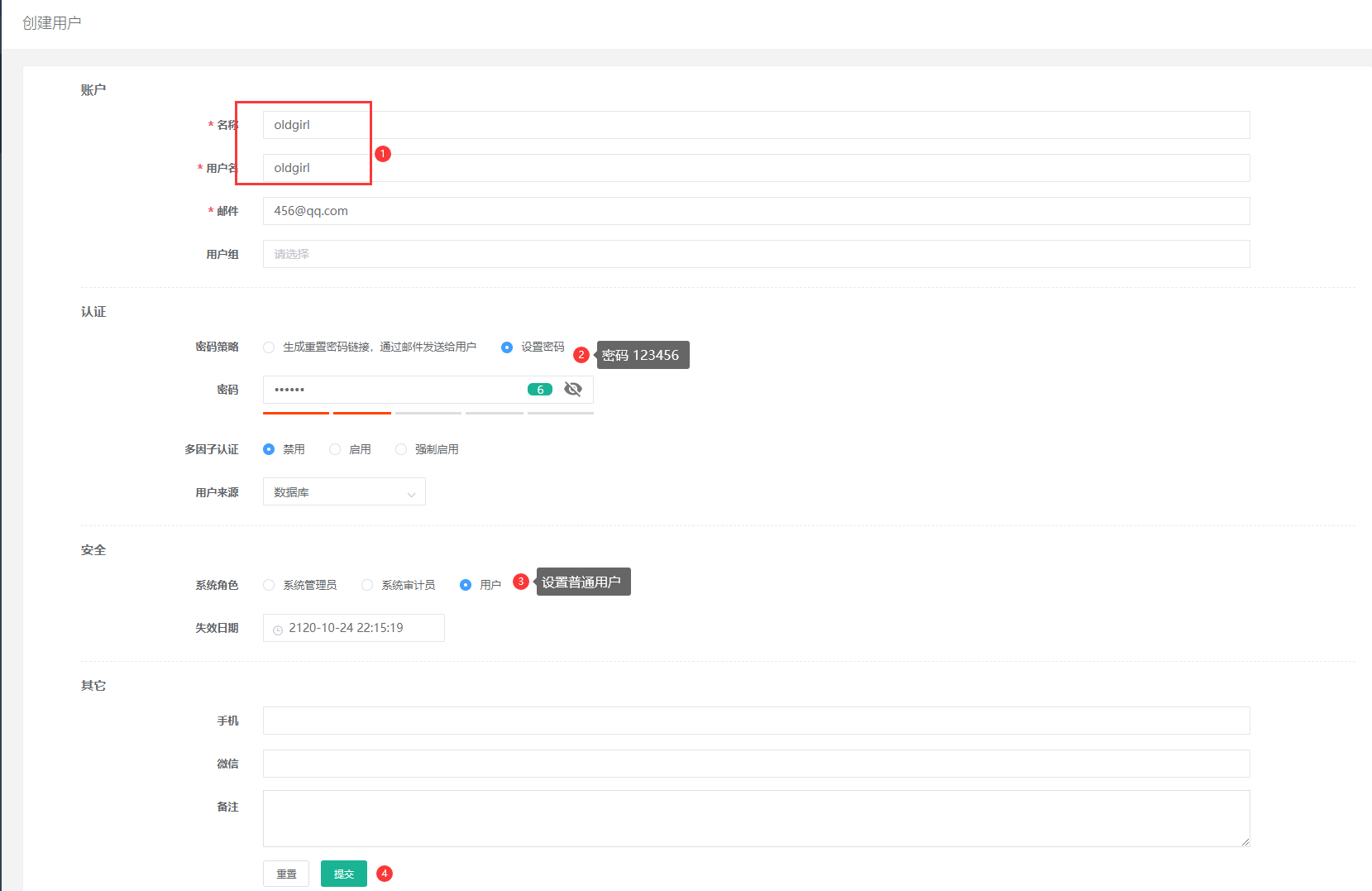1372x891 pixels.
Task: Open the 用户组 selection box
Action: pos(756,254)
